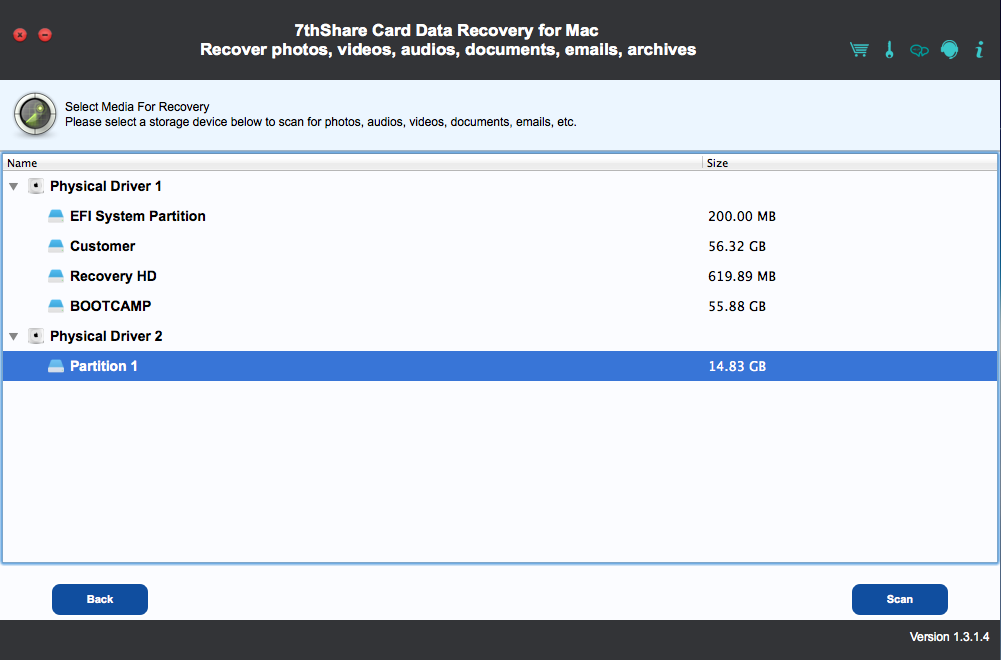
Task: Select the EFI System Partition row
Action: (x=137, y=216)
